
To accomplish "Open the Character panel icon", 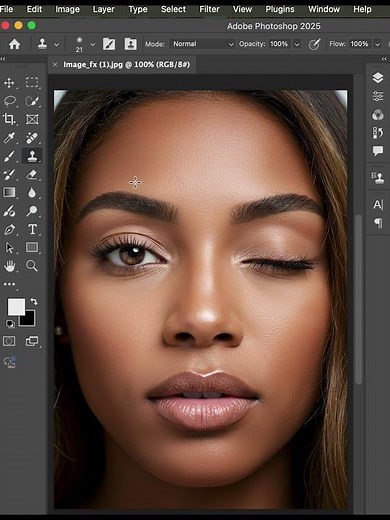I will (378, 204).
